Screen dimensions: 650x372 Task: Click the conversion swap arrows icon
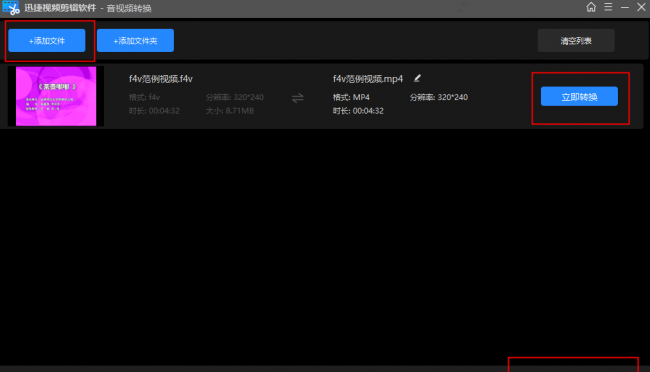298,98
